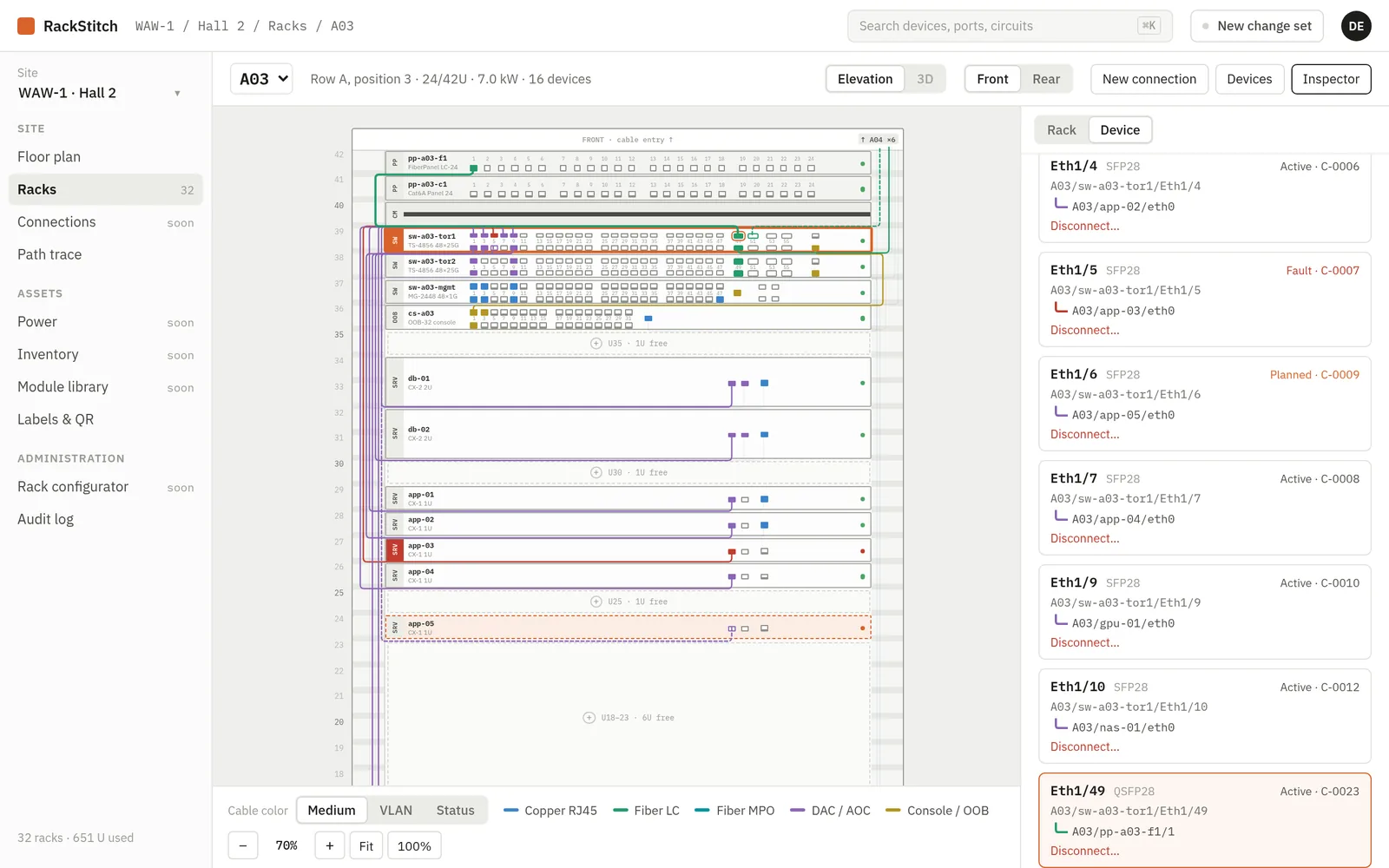Screen dimensions: 1389x868
Task: Click the A04 ×6 inter-rack cable tag
Action: point(879,140)
